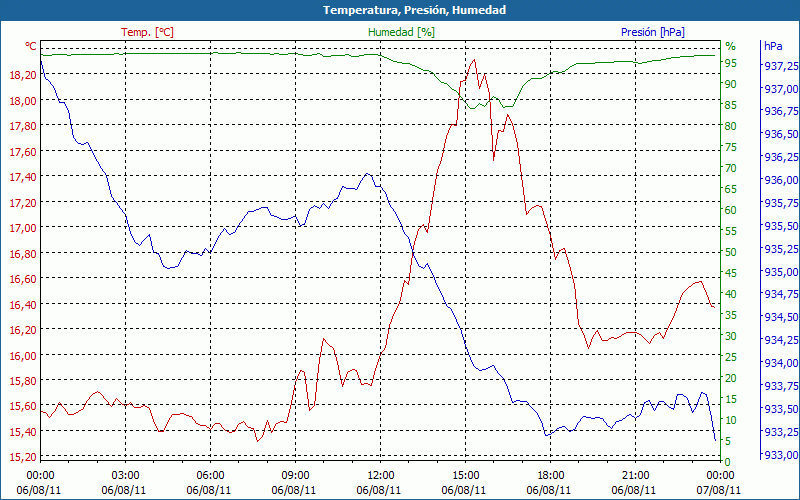Click the "936,50" pressure axis value

click(781, 134)
